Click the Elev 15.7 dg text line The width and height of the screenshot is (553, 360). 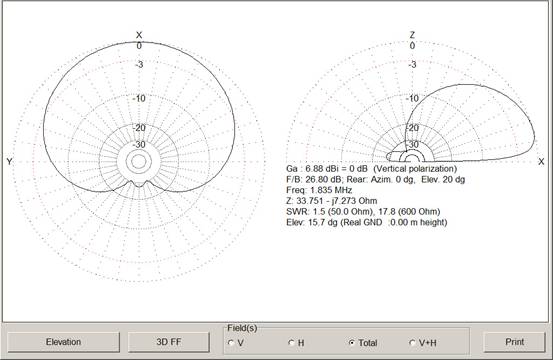[x=367, y=222]
